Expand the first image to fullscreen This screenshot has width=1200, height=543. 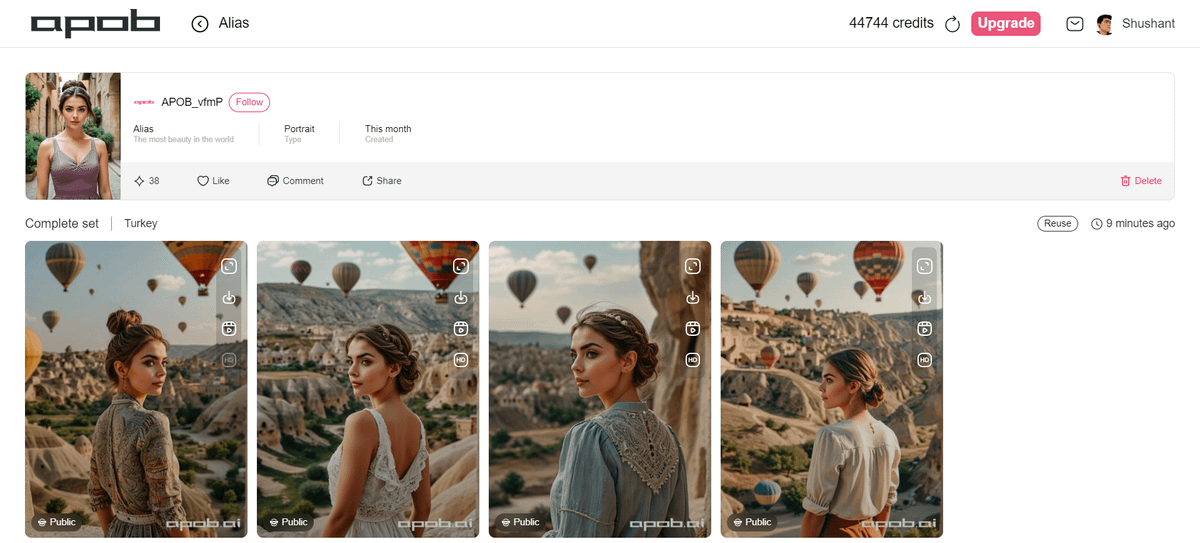click(x=229, y=266)
